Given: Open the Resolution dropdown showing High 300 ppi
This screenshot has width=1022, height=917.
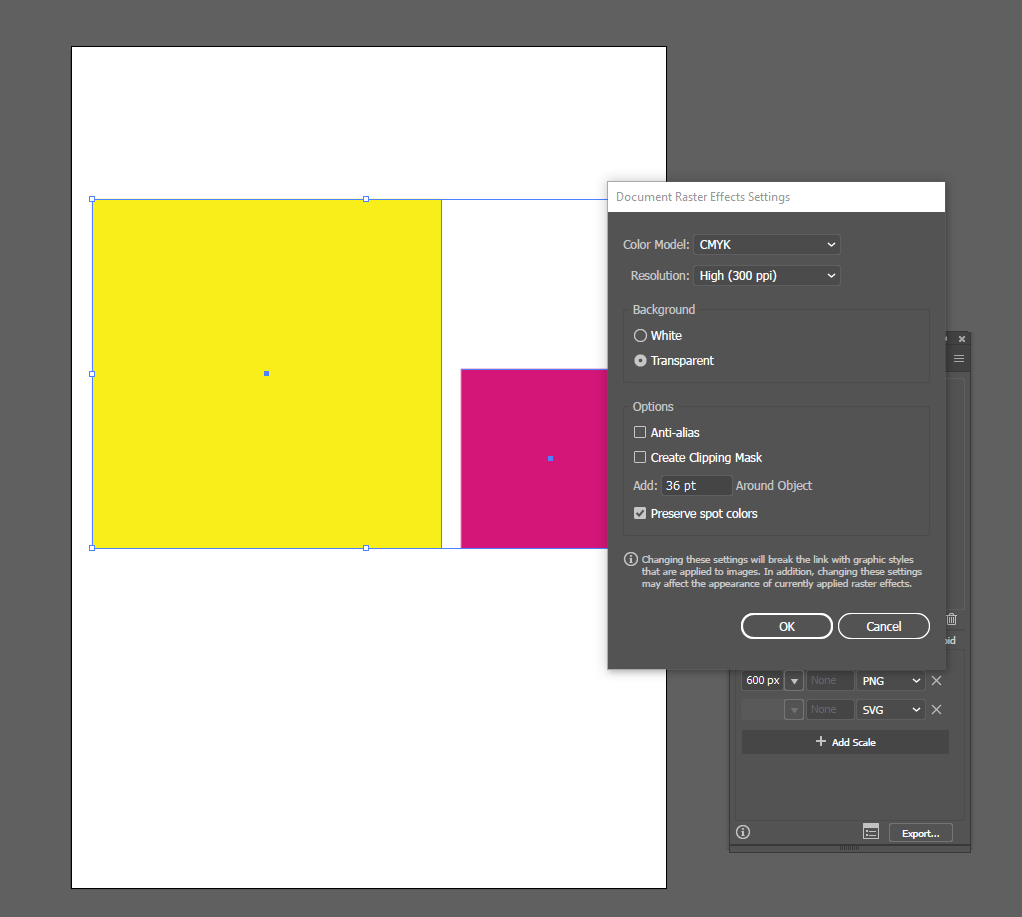Looking at the screenshot, I should point(766,275).
